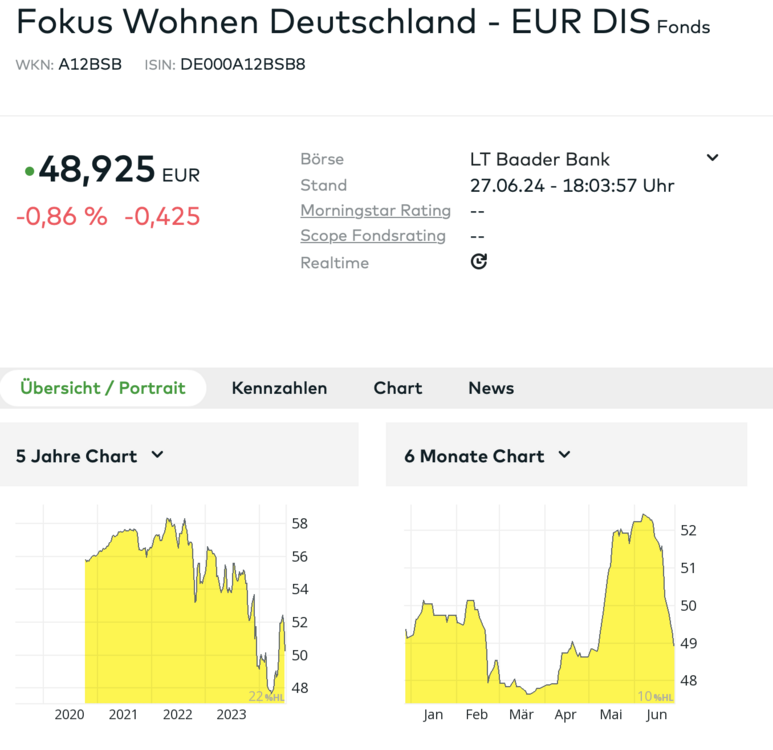
Task: Open the Morningstar Rating link
Action: (x=375, y=211)
